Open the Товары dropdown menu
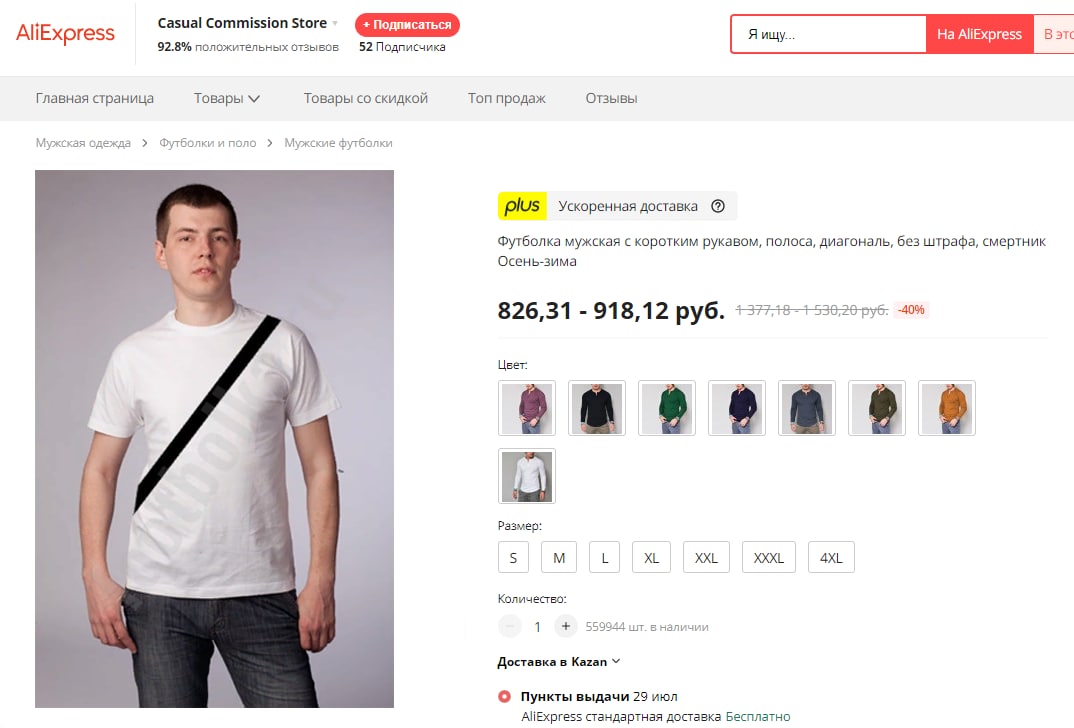 coord(227,98)
